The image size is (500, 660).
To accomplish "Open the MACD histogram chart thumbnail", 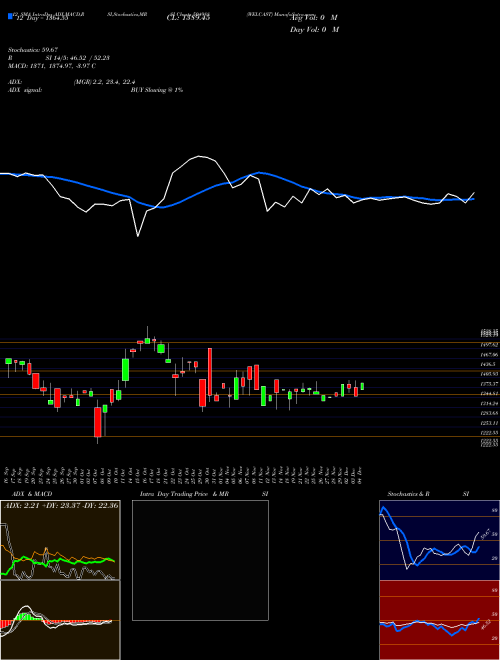I will point(60,620).
